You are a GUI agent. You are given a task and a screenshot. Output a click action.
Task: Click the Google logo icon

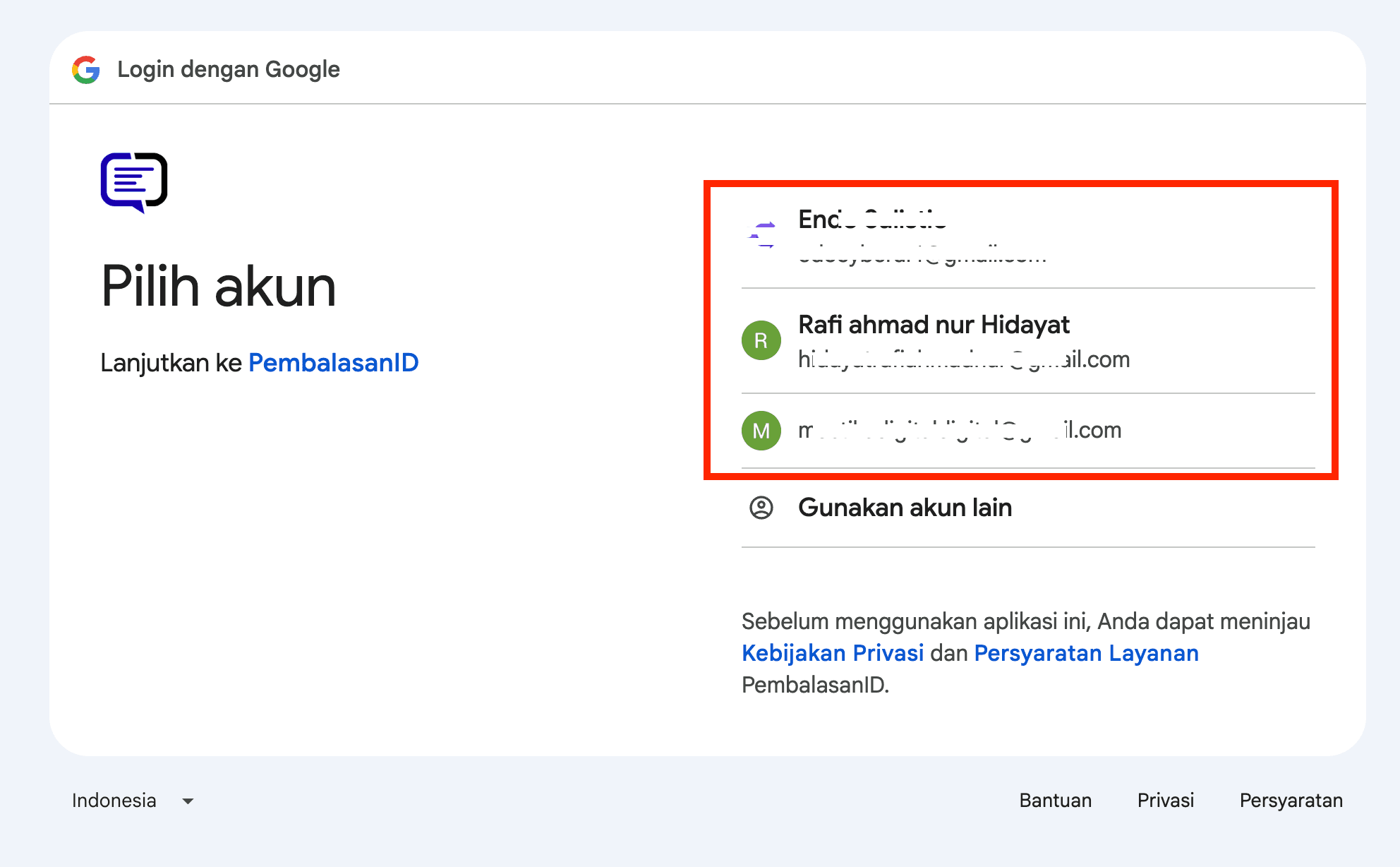tap(86, 70)
